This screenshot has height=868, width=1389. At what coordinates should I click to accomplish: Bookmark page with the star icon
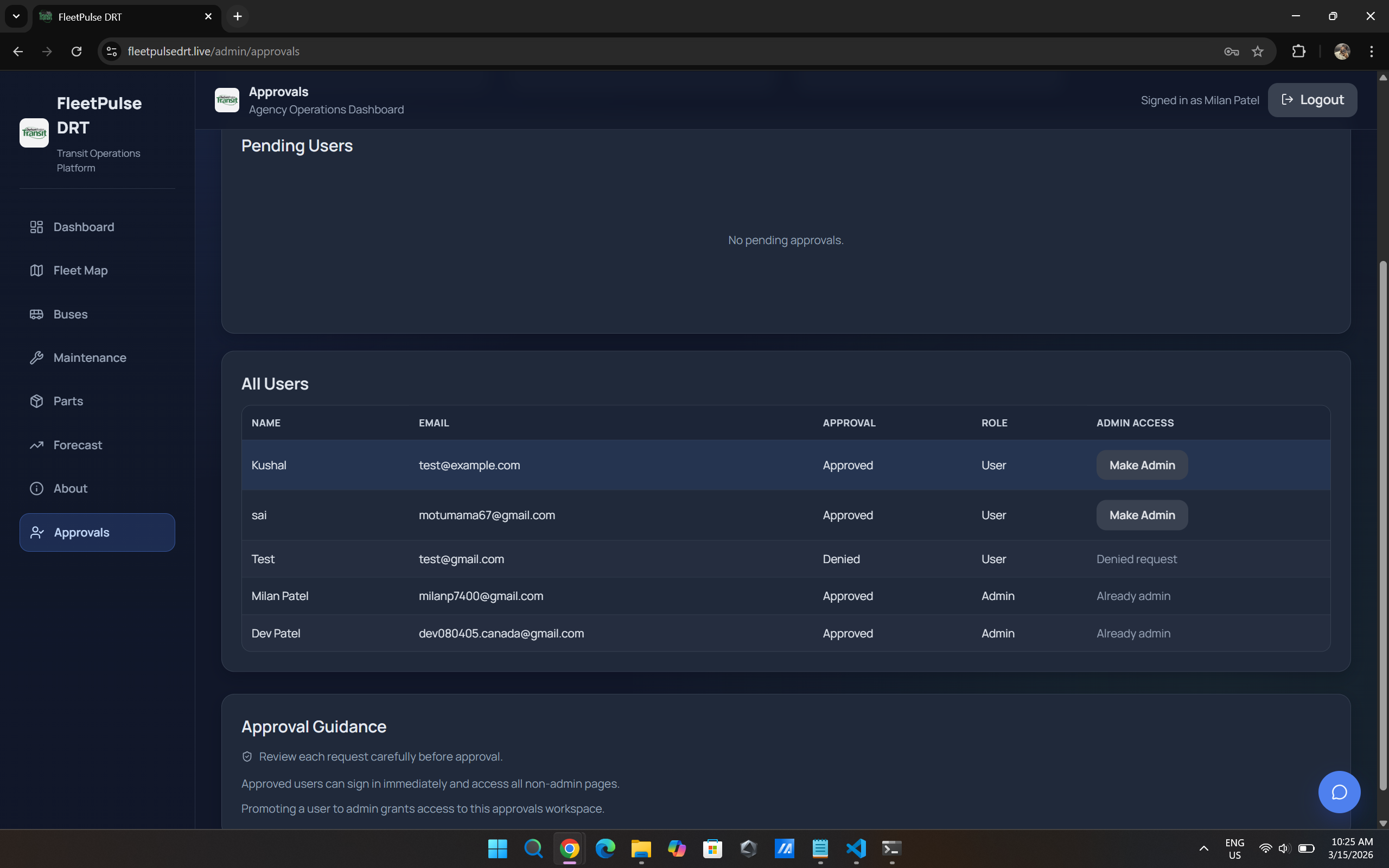tap(1258, 52)
